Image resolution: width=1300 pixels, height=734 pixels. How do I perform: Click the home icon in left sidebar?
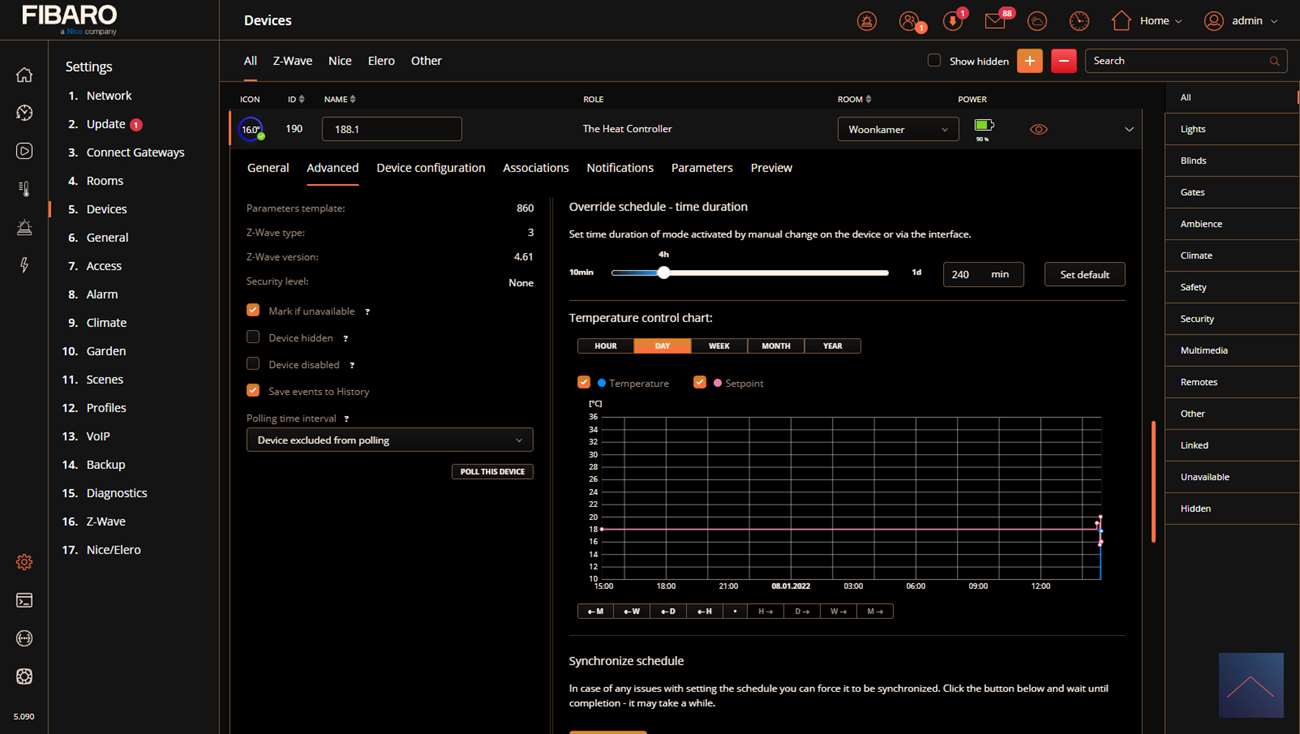24,75
